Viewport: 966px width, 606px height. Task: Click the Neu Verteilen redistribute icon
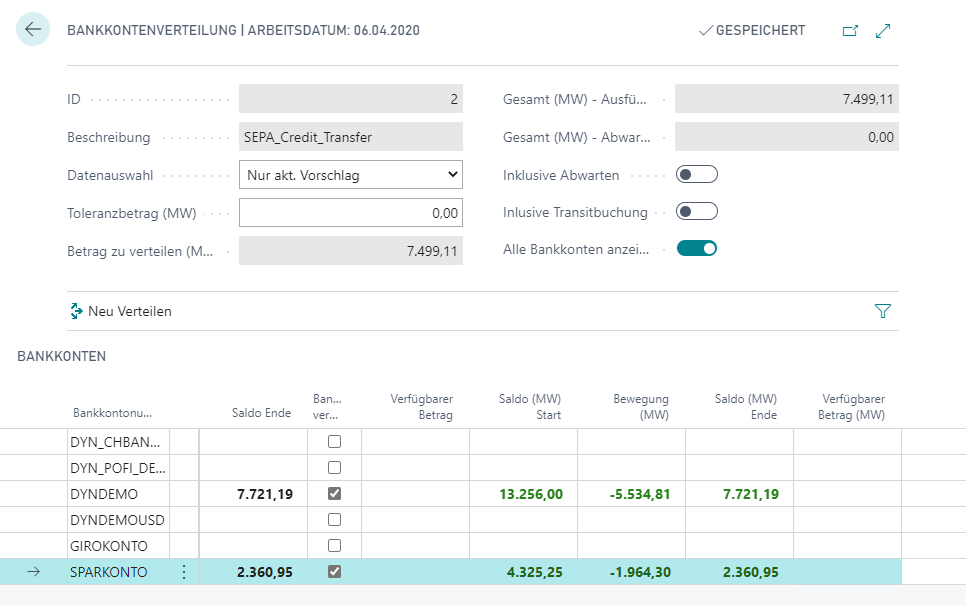pos(76,311)
